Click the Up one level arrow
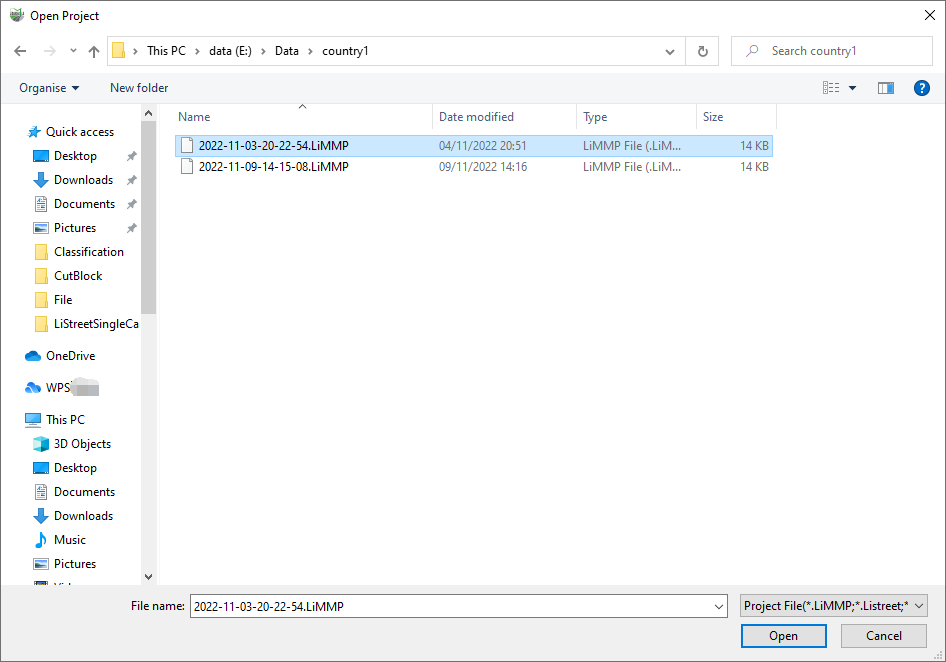The height and width of the screenshot is (662, 946). (94, 51)
